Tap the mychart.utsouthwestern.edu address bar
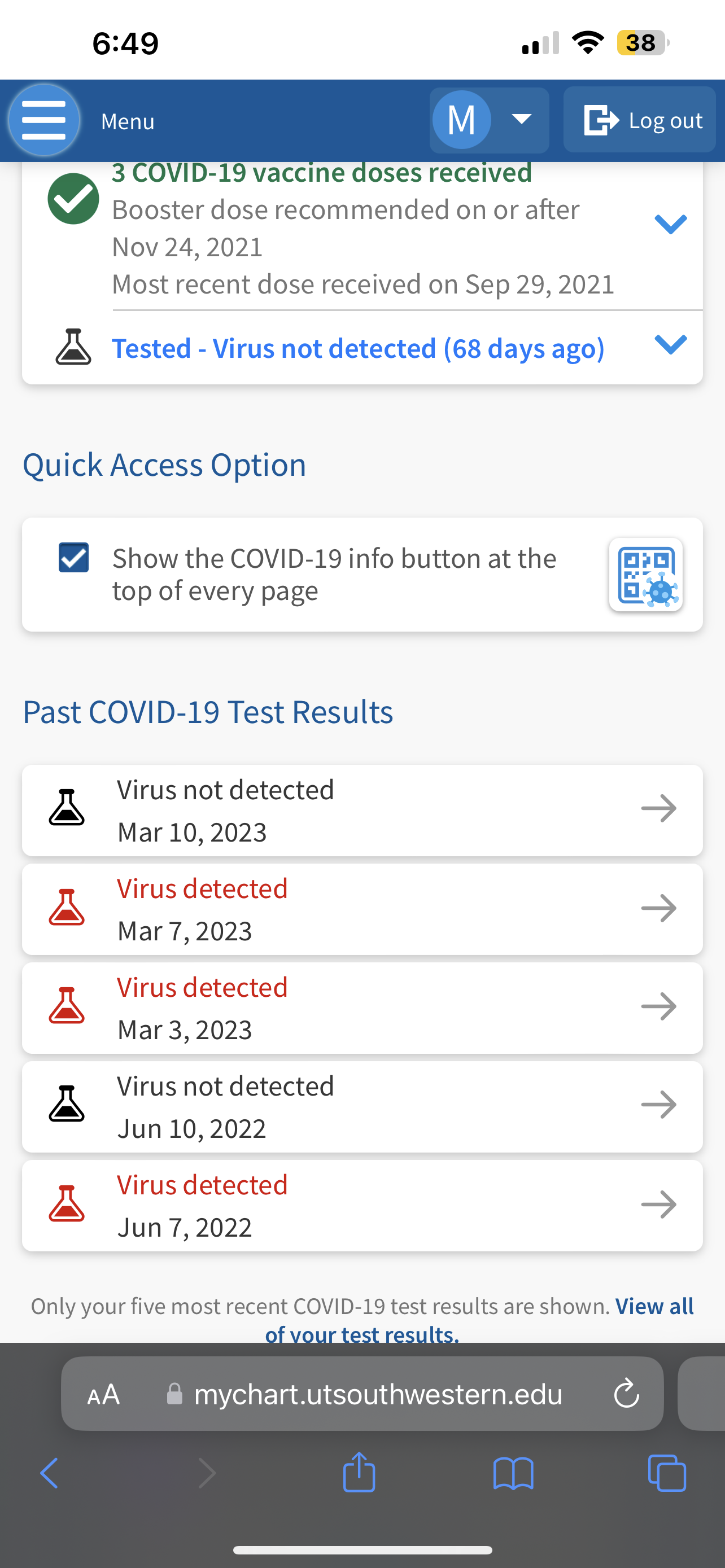 tap(377, 1394)
